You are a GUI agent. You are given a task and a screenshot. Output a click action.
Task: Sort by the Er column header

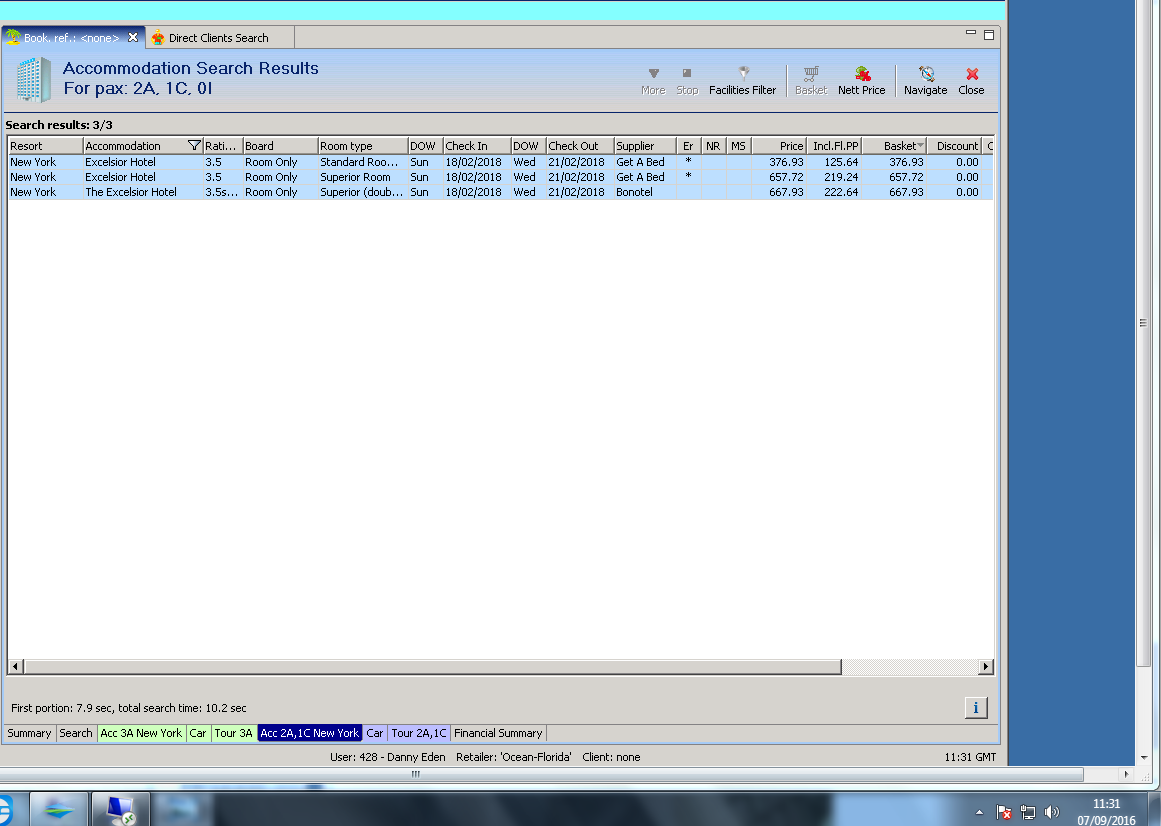tap(689, 146)
